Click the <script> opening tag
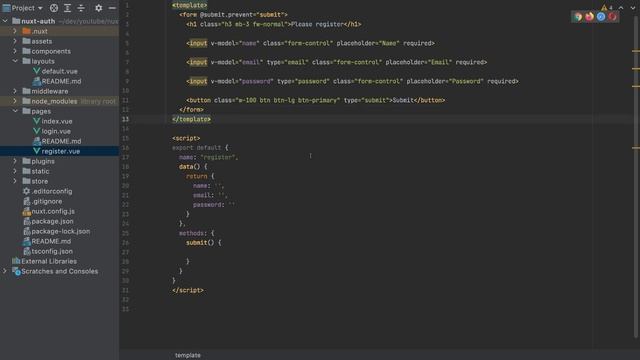 point(186,138)
